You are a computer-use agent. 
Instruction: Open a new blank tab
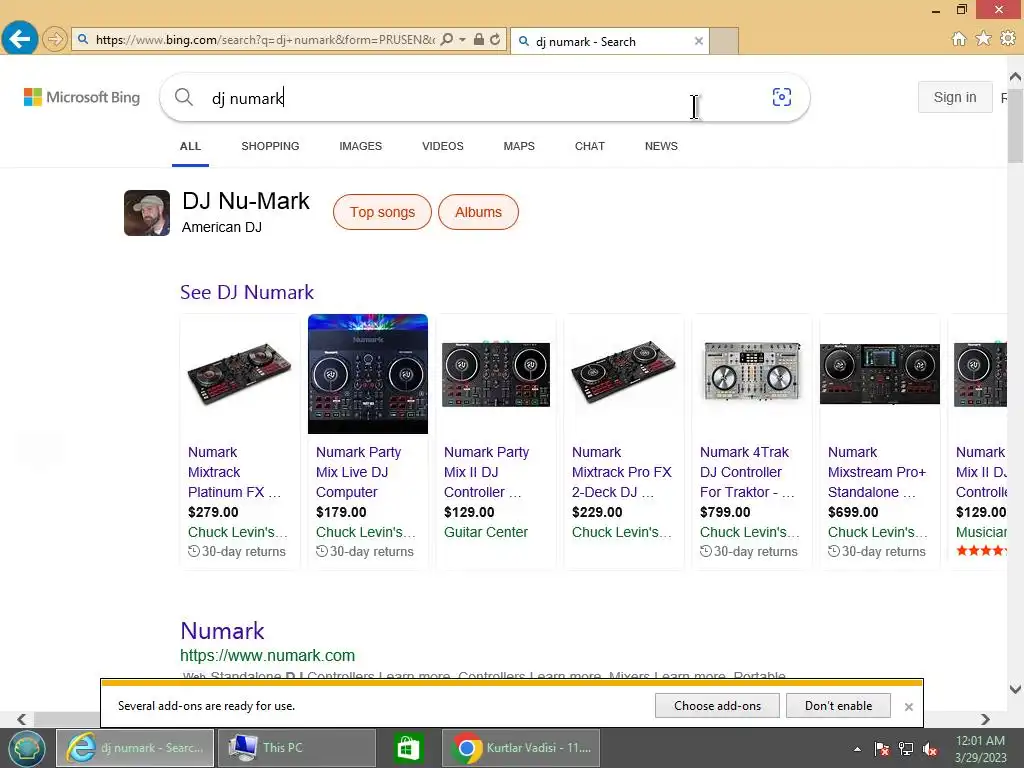pos(724,41)
